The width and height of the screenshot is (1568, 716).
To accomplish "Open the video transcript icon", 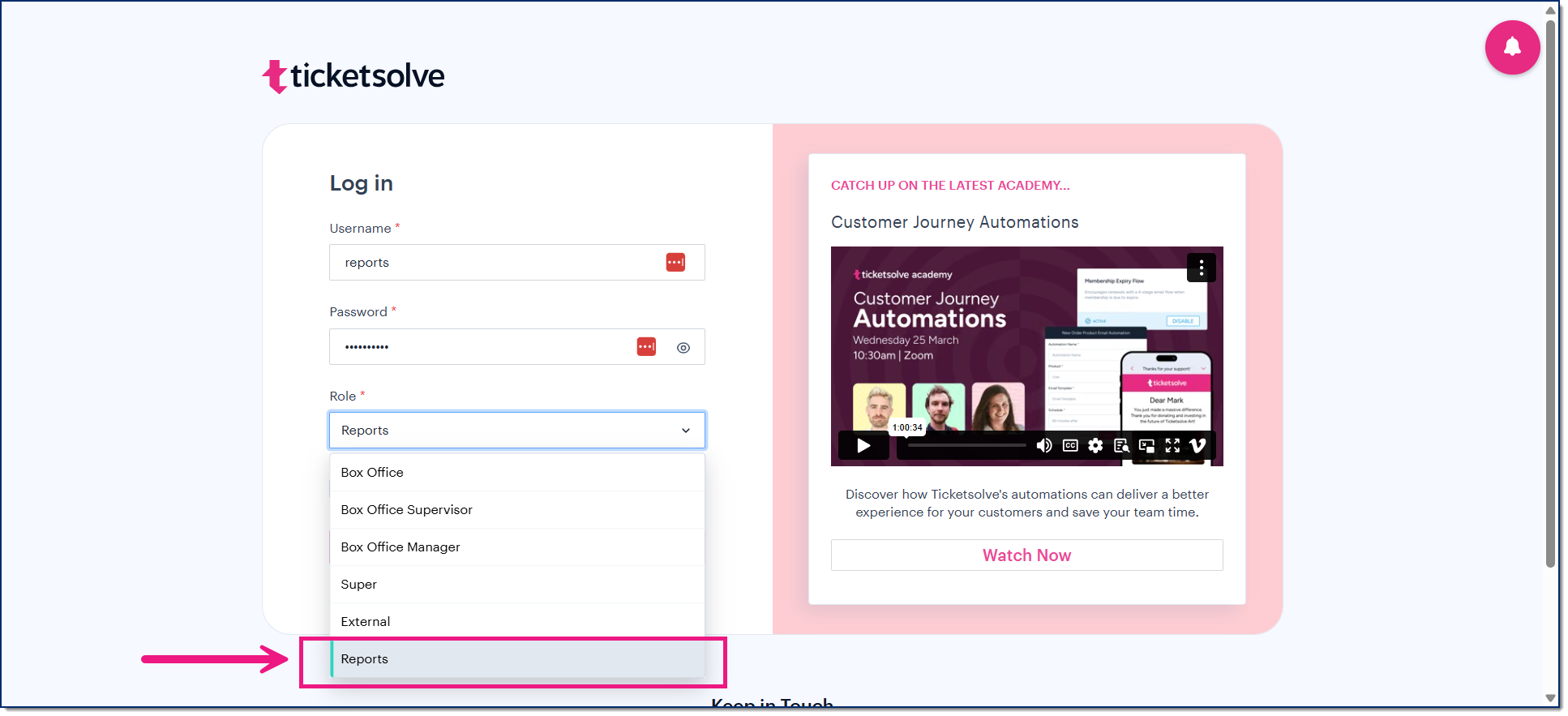I will click(x=1121, y=445).
